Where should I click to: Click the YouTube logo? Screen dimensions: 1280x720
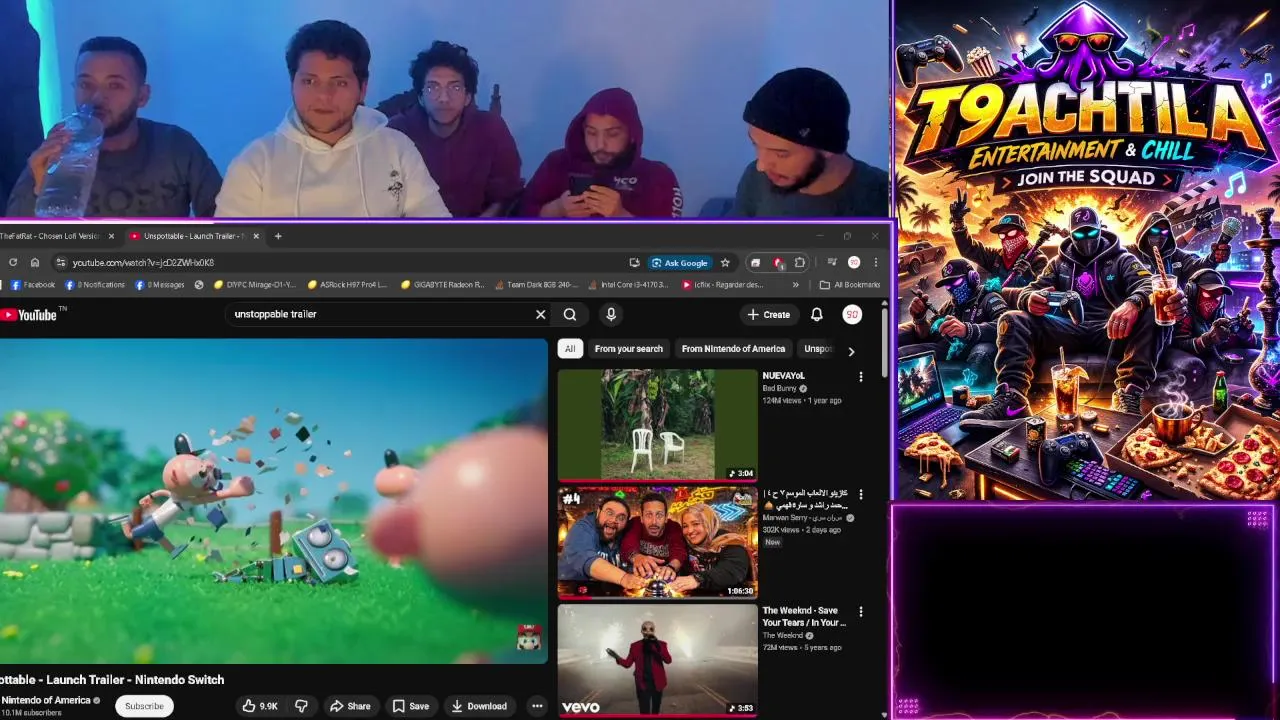(30, 315)
